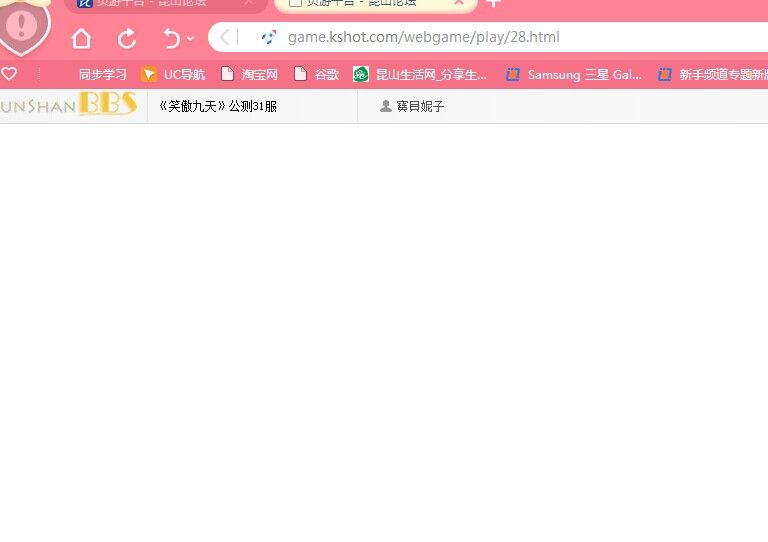Click 《笑傲九天》公测31服 game title
The width and height of the screenshot is (768, 542).
pyautogui.click(x=218, y=106)
